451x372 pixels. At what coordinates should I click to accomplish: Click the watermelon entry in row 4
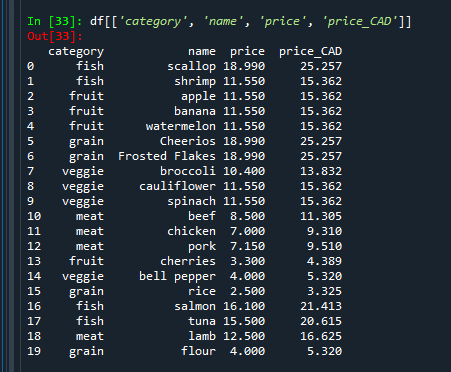click(180, 126)
